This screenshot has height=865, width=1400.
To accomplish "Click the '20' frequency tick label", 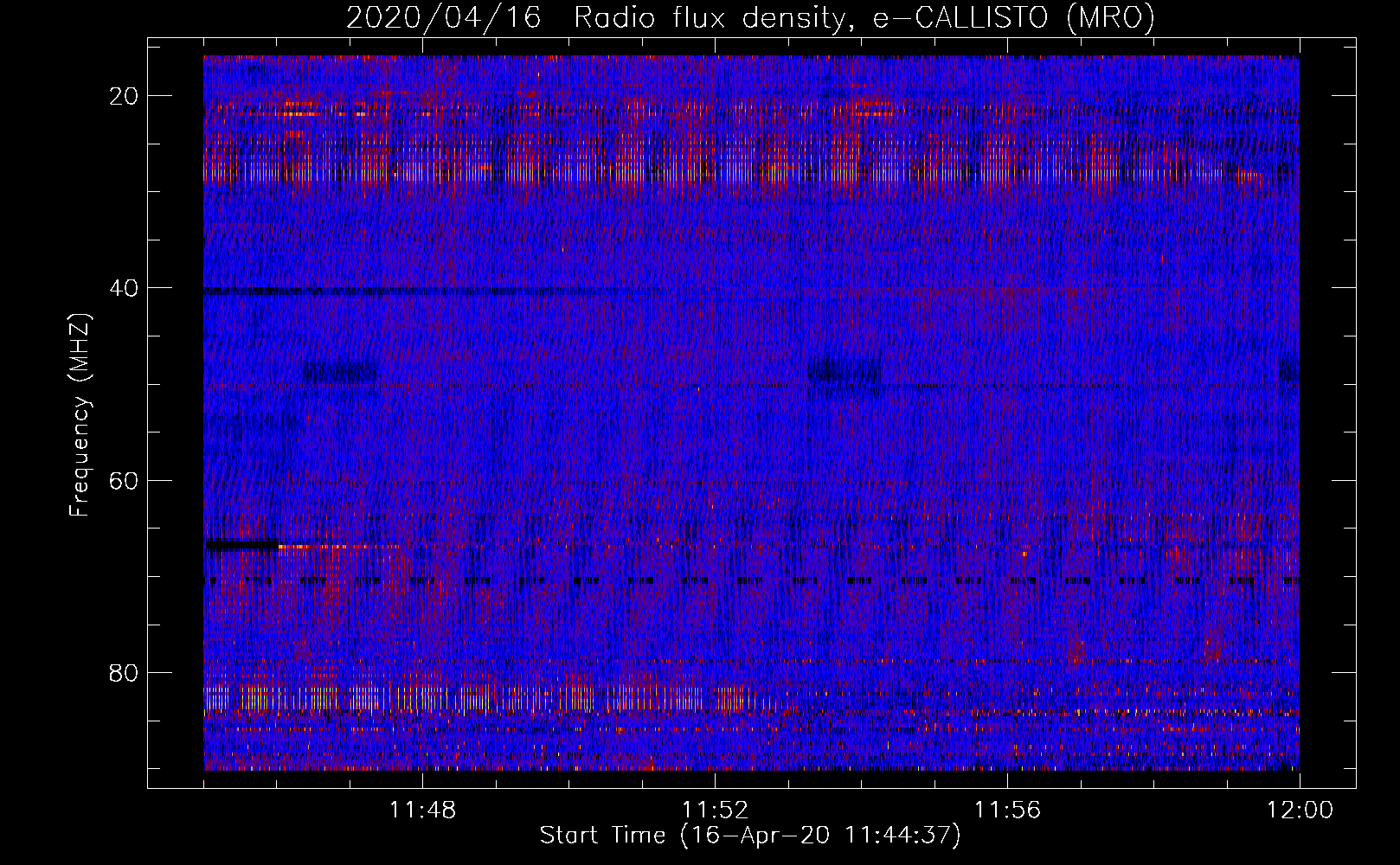I will (124, 95).
